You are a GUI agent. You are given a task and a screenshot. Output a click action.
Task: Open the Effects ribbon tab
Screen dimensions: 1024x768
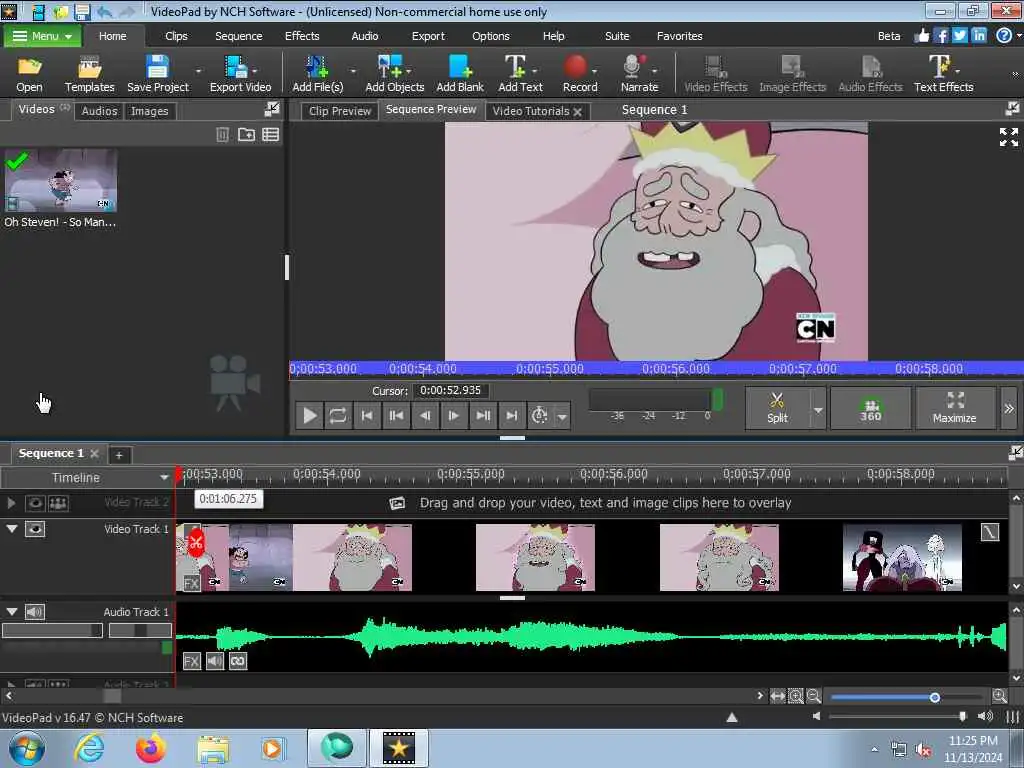302,36
